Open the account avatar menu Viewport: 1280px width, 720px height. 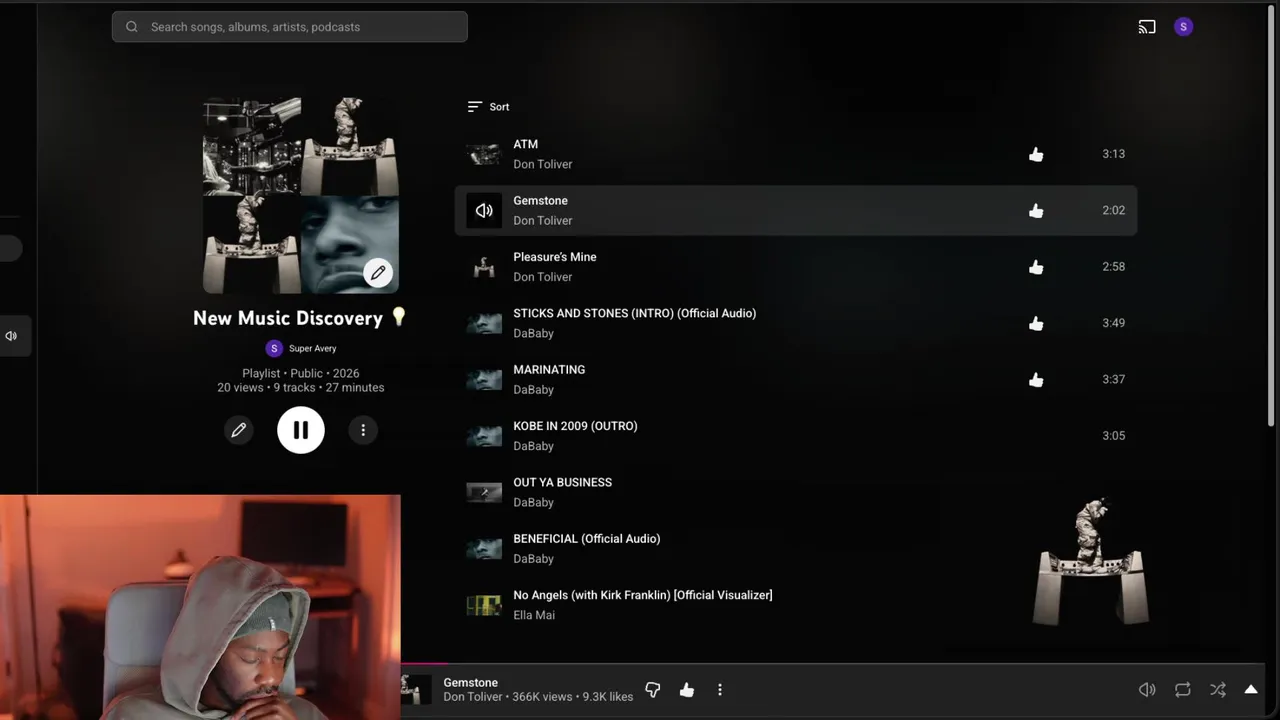click(x=1183, y=27)
